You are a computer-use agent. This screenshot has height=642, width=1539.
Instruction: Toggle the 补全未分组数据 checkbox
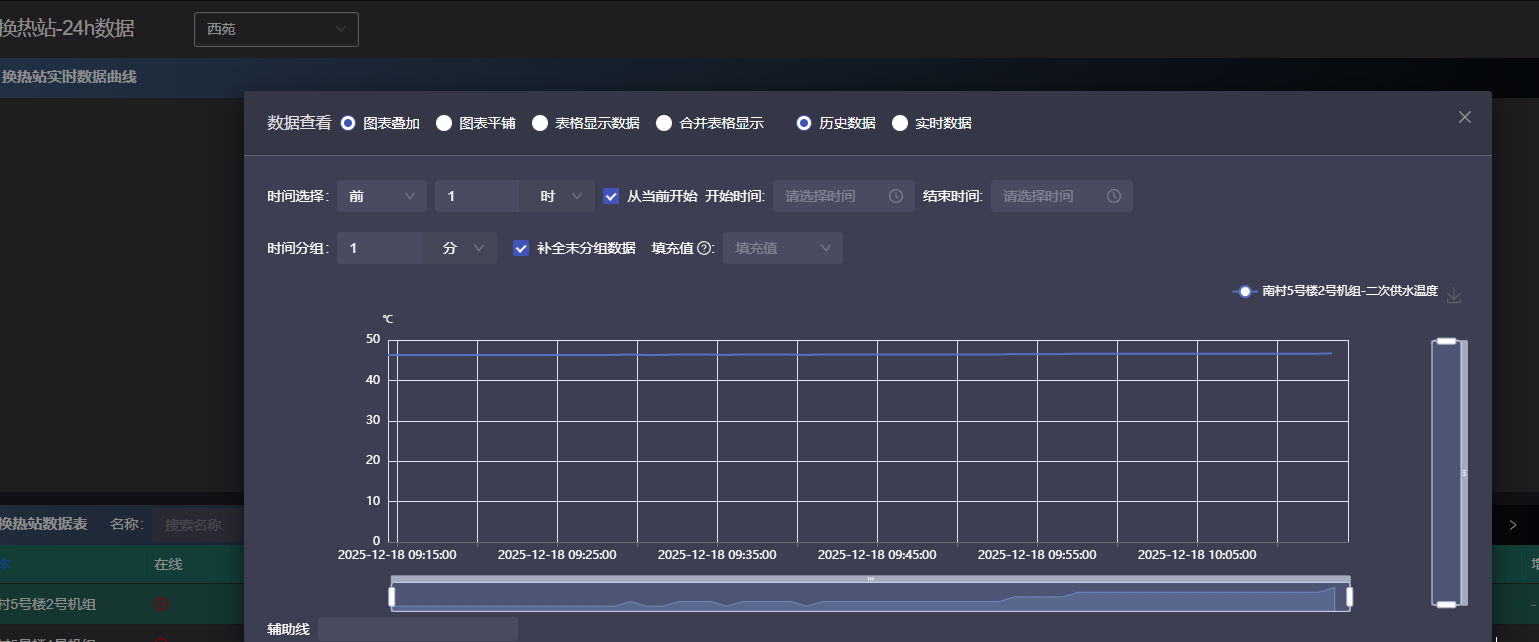[x=521, y=248]
